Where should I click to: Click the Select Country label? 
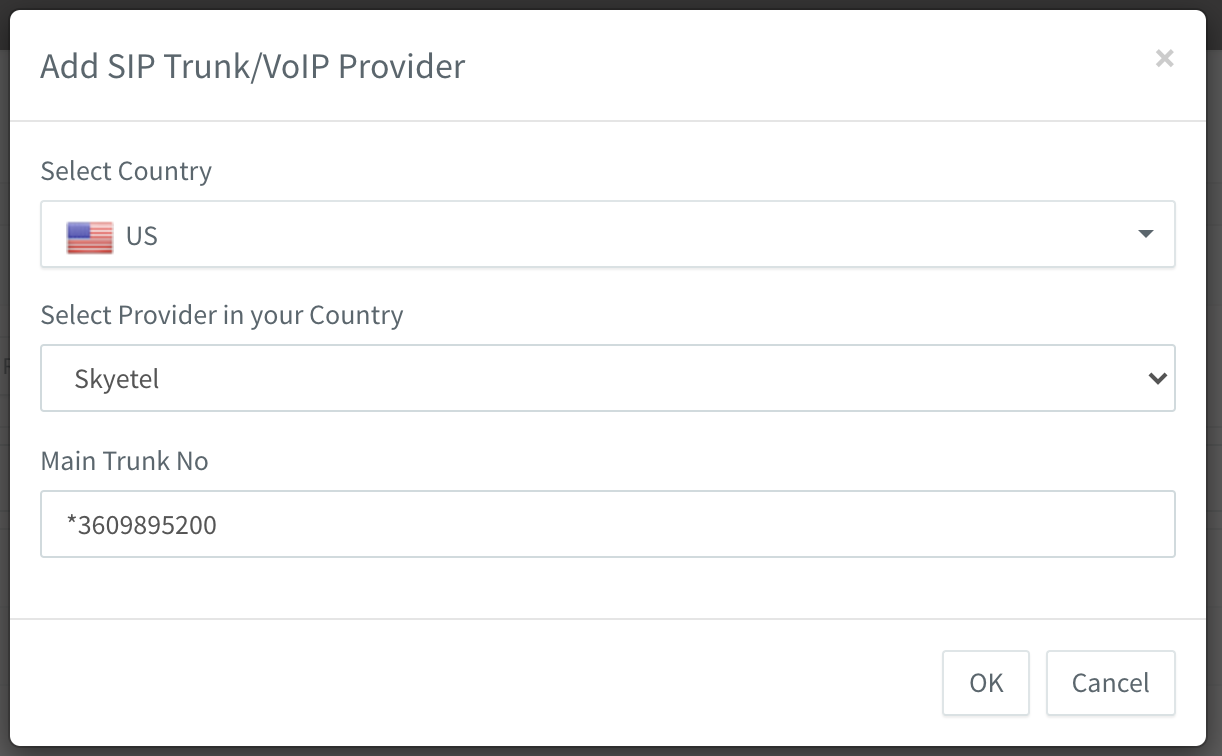pyautogui.click(x=126, y=171)
